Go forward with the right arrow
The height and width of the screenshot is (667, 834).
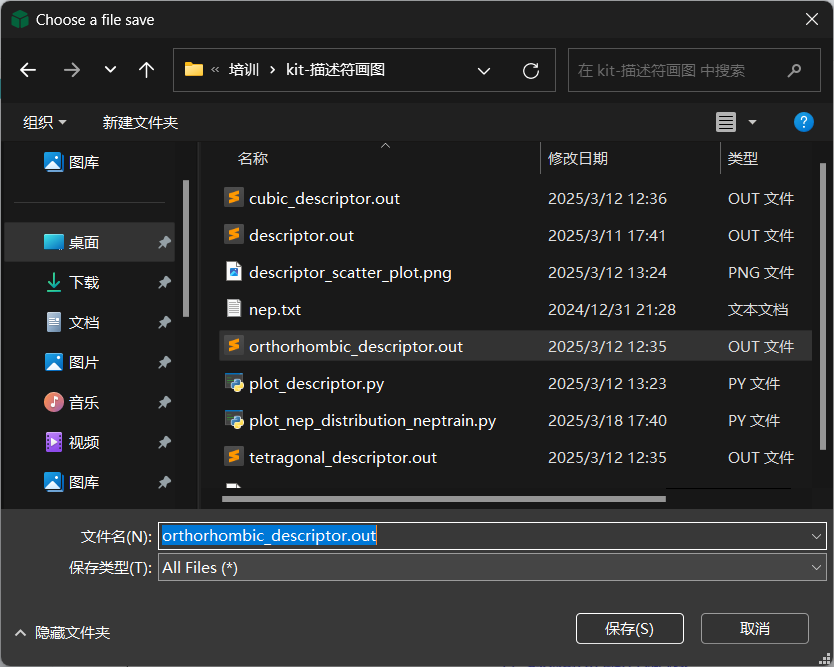(x=71, y=70)
